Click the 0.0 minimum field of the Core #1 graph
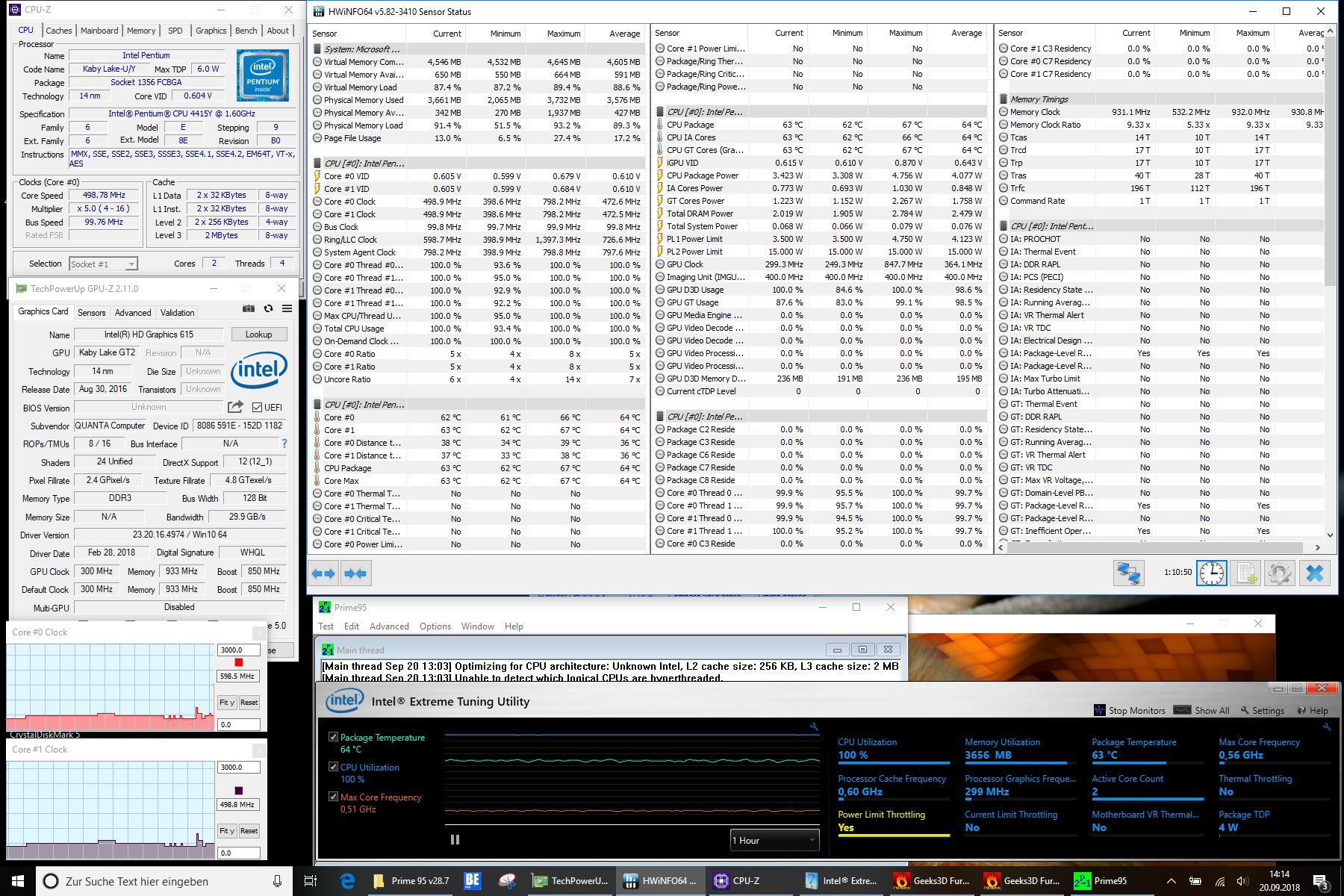The width and height of the screenshot is (1344, 896). click(238, 853)
